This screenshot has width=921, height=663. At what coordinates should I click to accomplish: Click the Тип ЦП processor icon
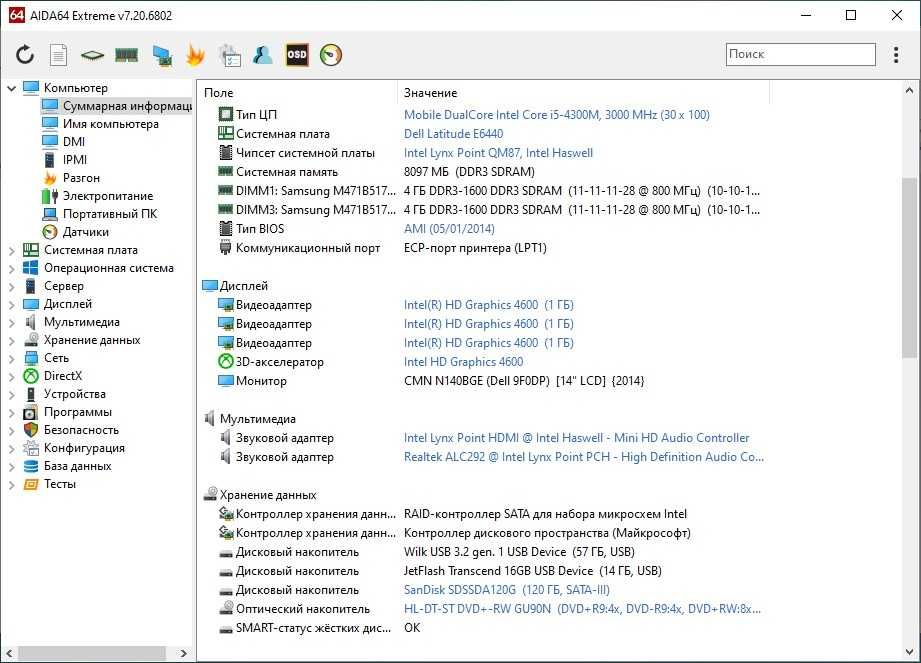[226, 115]
